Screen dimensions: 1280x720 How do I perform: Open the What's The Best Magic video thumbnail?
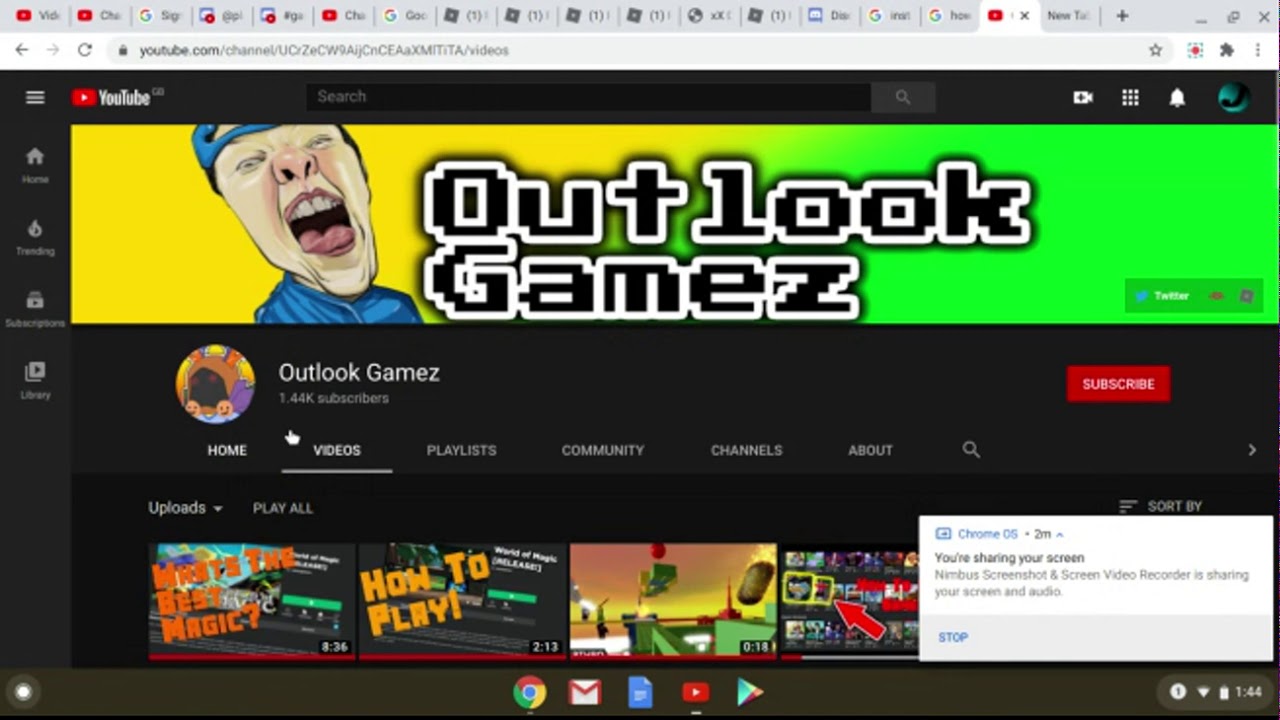[x=252, y=600]
